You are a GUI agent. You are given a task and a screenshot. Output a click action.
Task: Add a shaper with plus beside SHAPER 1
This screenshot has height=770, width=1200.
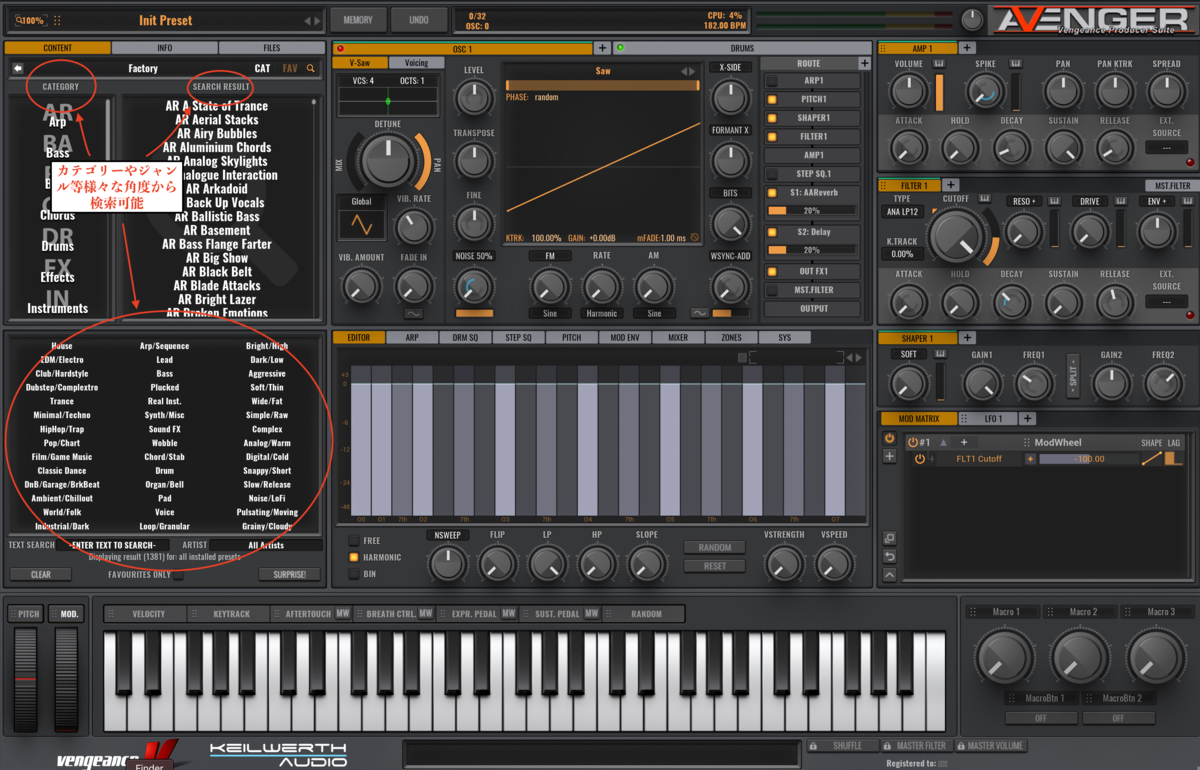pyautogui.click(x=967, y=338)
